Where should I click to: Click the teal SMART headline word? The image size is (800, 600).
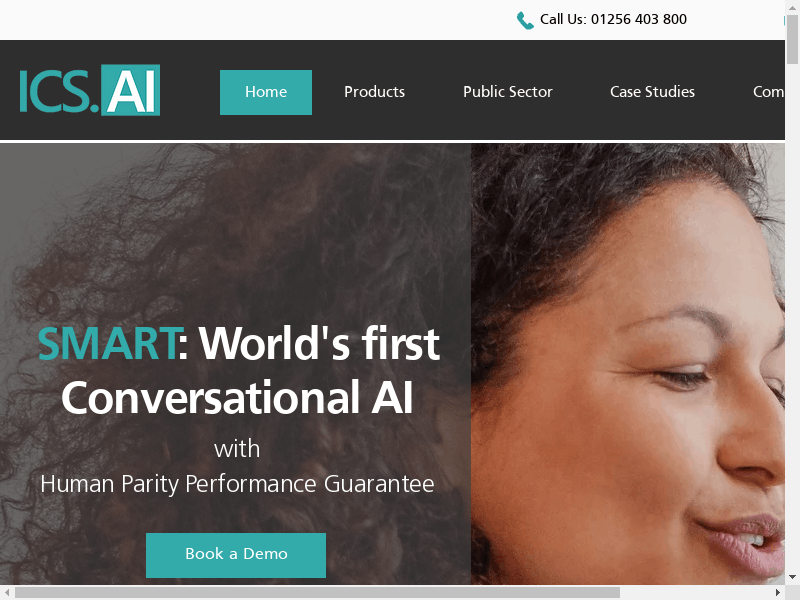pos(108,344)
